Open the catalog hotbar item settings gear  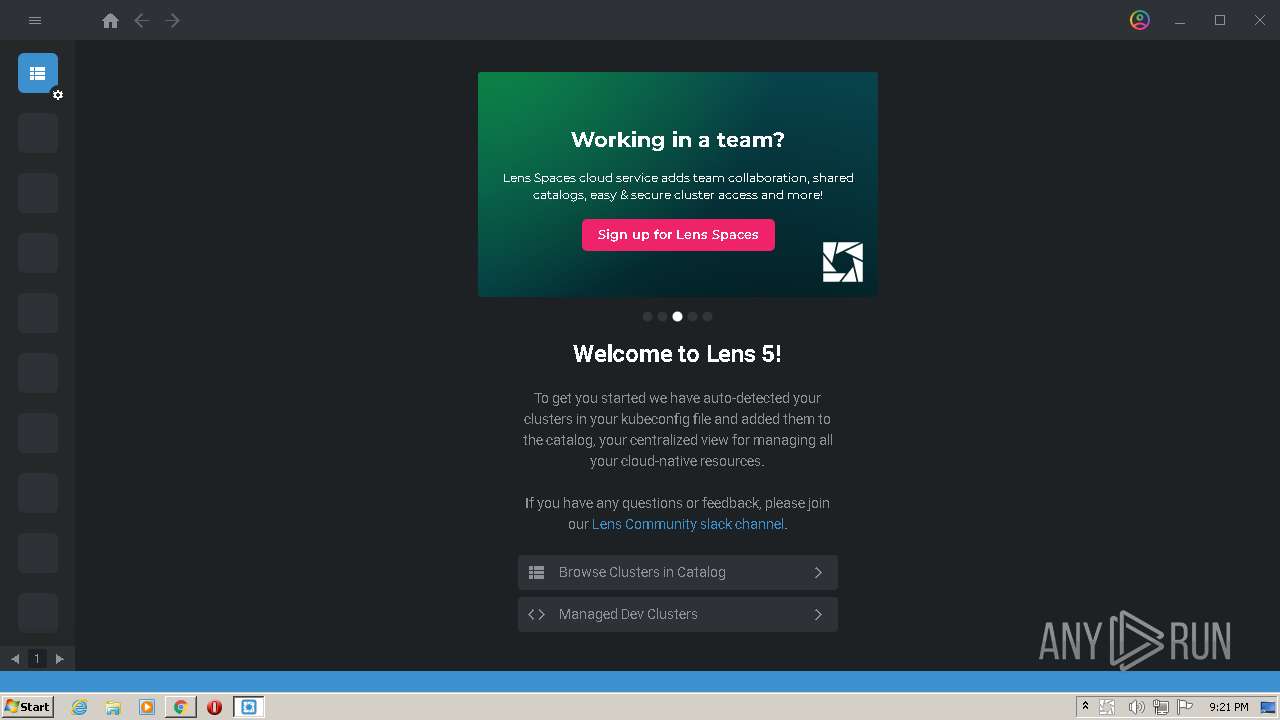58,95
